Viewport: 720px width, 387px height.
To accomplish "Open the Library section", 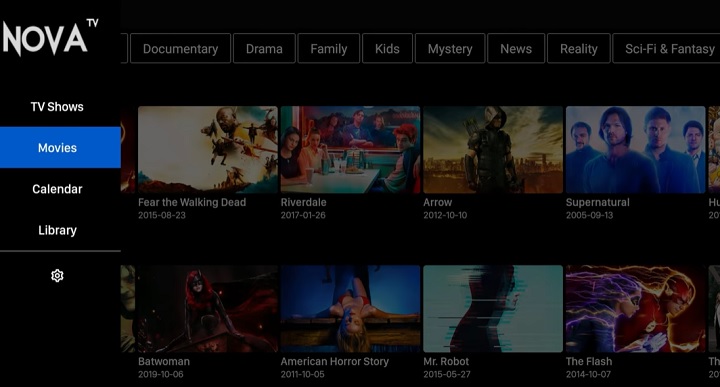I will point(57,230).
